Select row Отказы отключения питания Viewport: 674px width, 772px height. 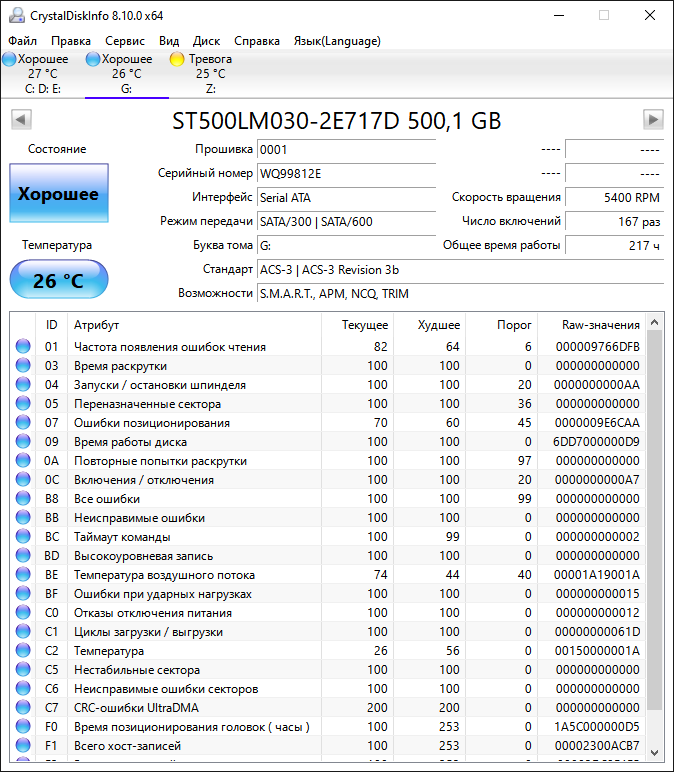328,613
